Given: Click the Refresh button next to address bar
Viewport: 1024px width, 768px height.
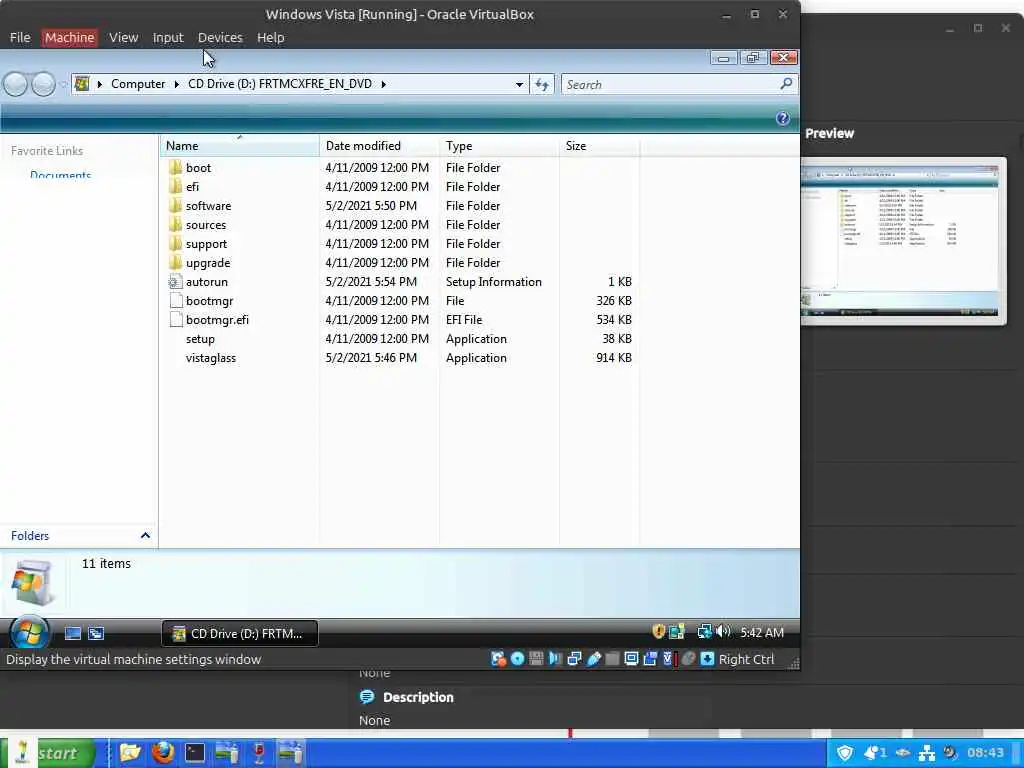Looking at the screenshot, I should click(x=542, y=84).
